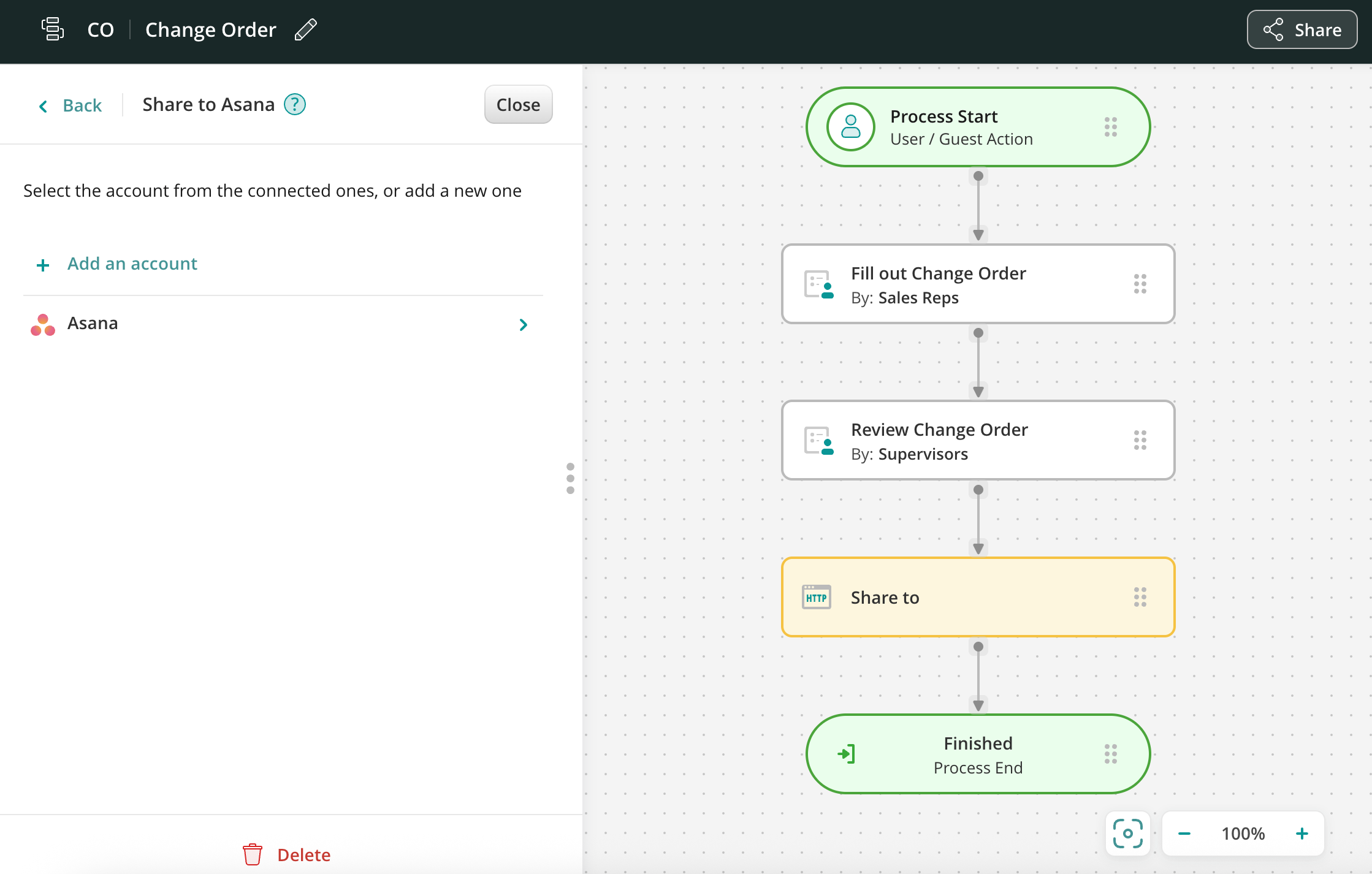
Task: Click drag handle dots on Review Change Order
Action: [1140, 440]
